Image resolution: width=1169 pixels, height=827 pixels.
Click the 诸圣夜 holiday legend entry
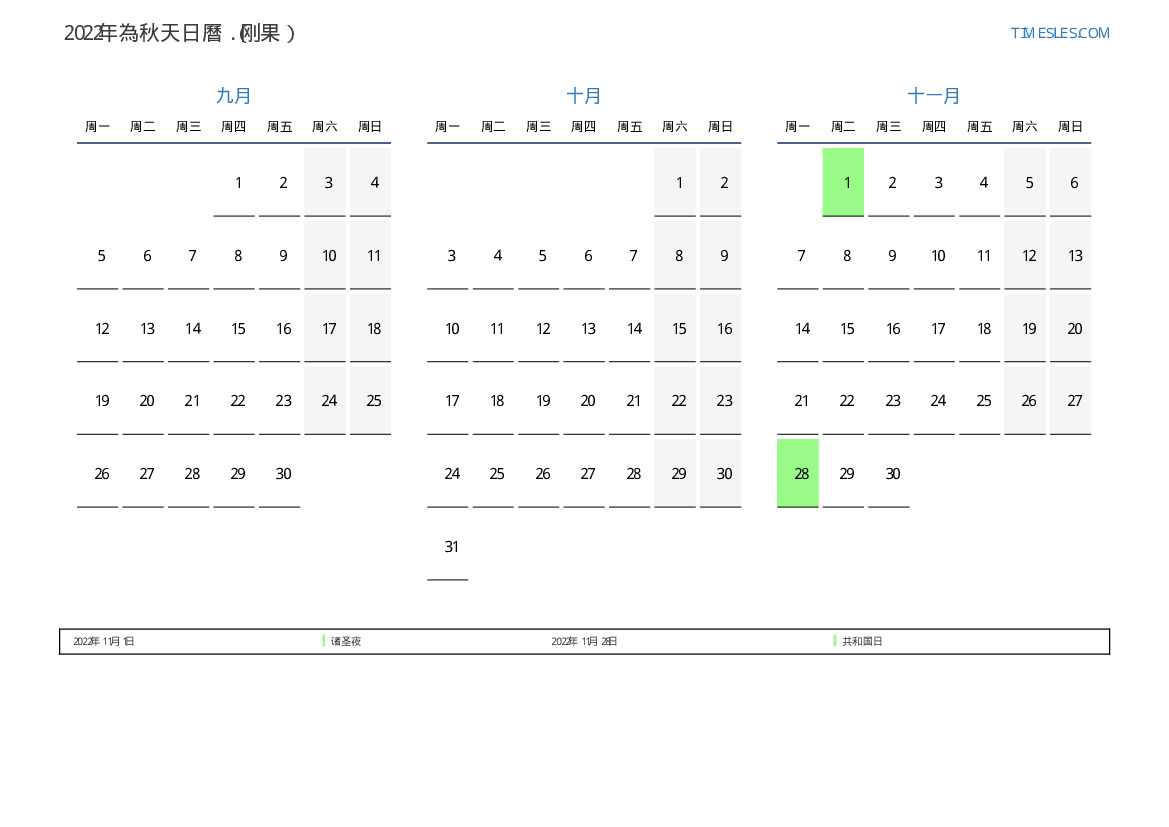(x=346, y=641)
